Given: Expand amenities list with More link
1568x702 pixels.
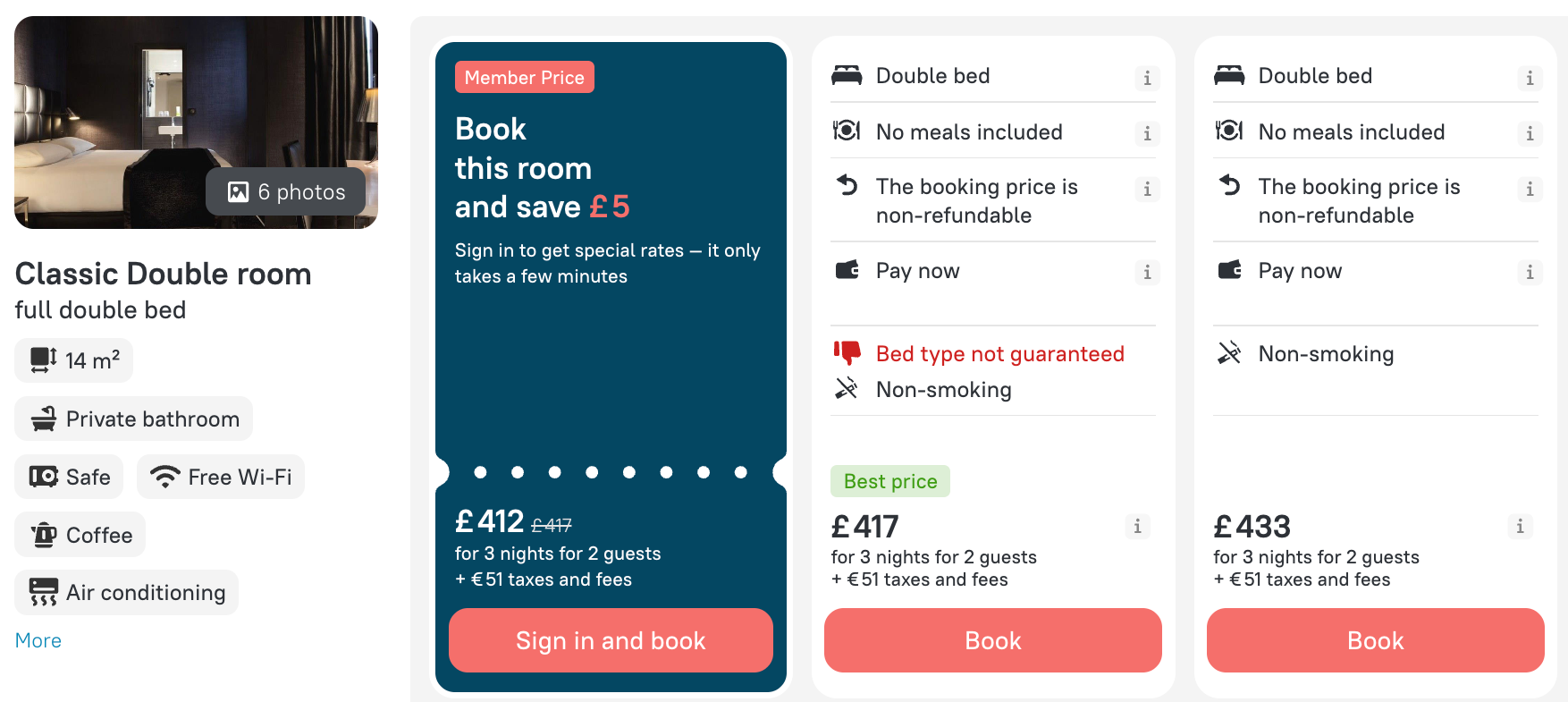Looking at the screenshot, I should click(x=38, y=640).
